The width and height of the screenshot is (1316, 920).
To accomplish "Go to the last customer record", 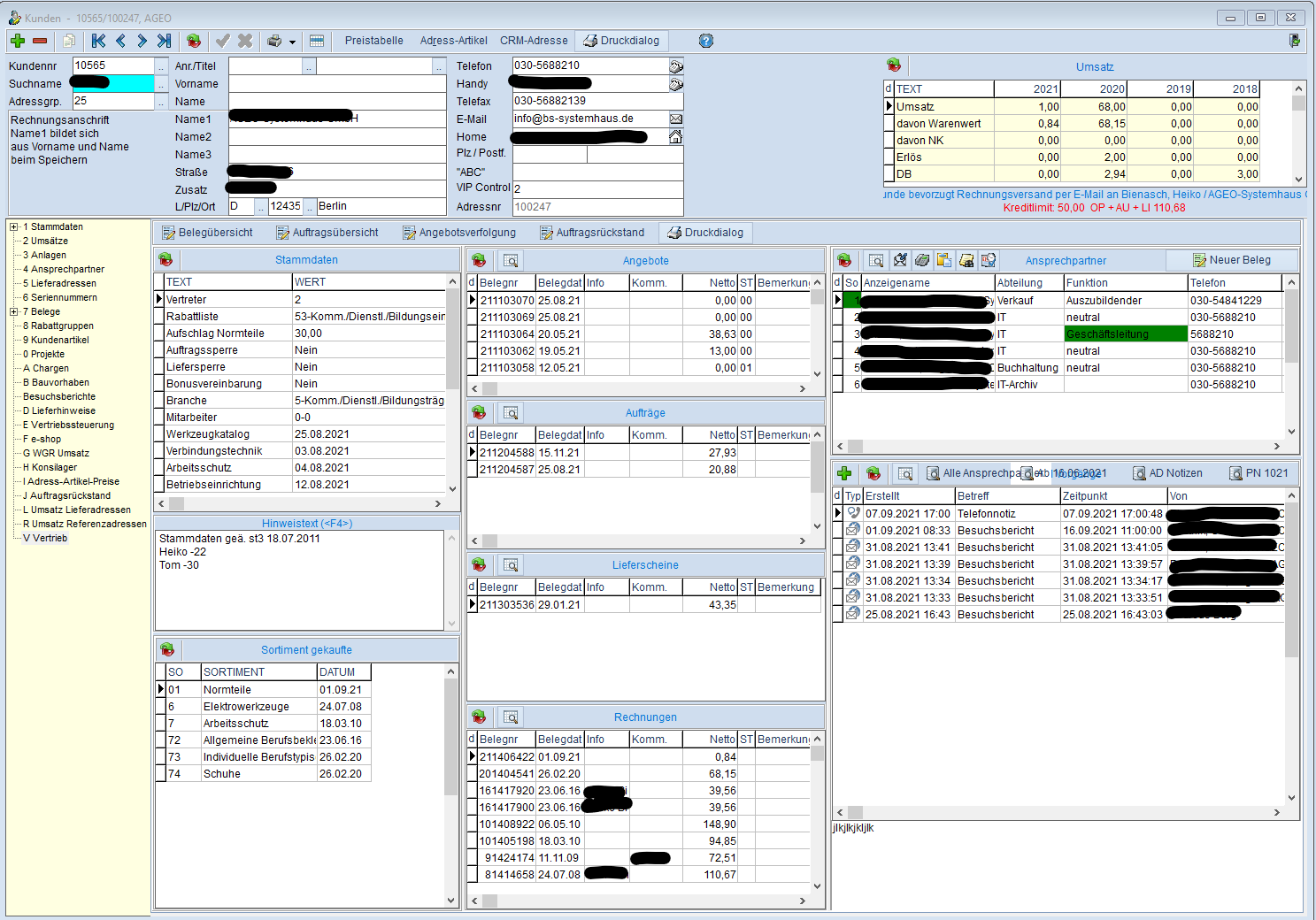I will (x=164, y=41).
